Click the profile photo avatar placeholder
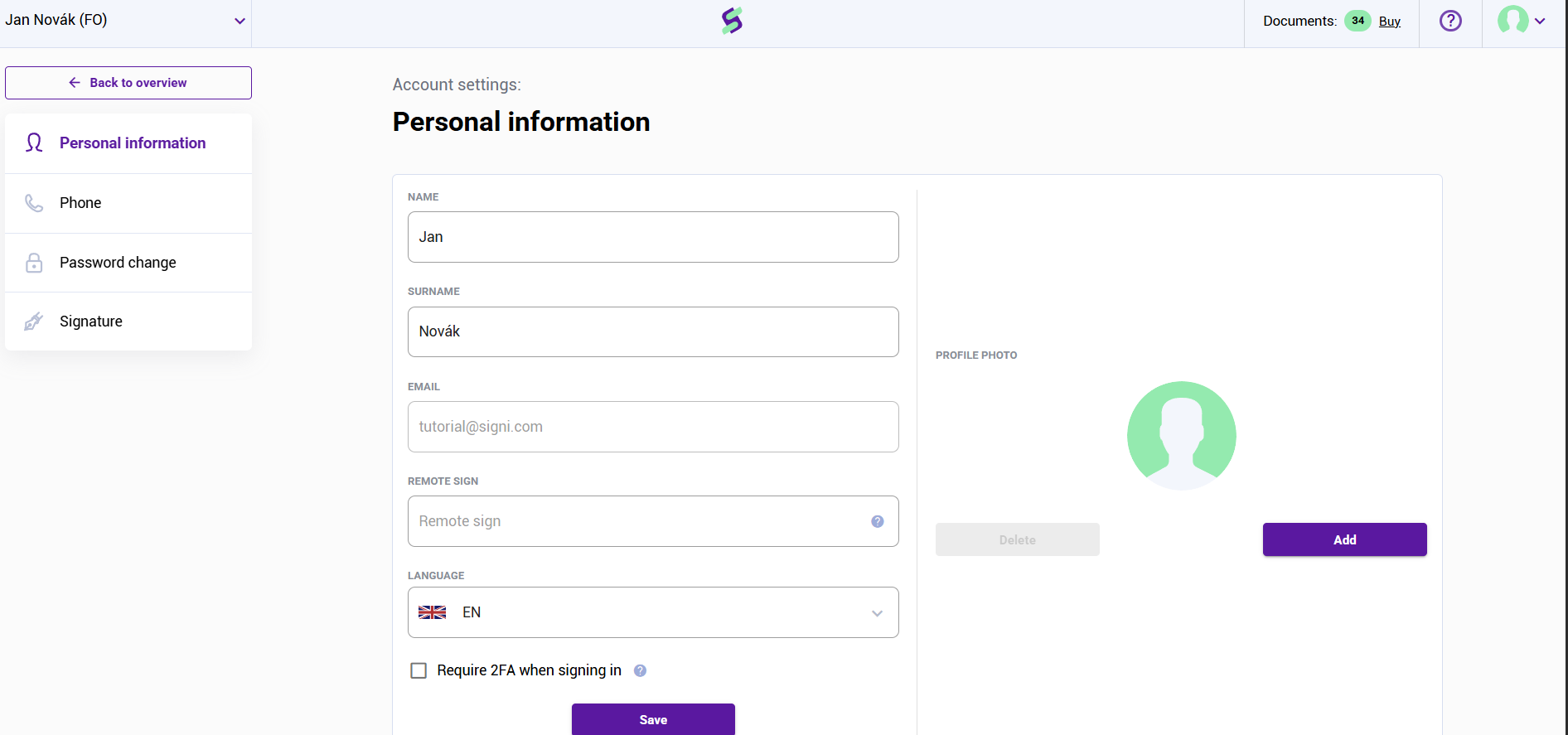 pos(1182,436)
